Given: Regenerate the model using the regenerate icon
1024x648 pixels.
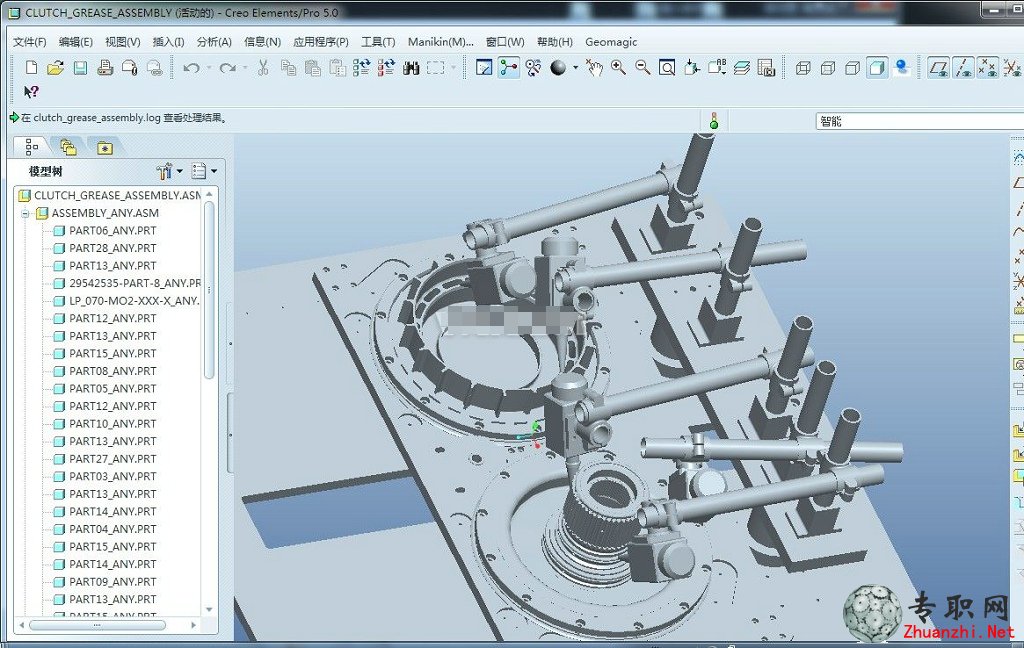Looking at the screenshot, I should coord(361,67).
